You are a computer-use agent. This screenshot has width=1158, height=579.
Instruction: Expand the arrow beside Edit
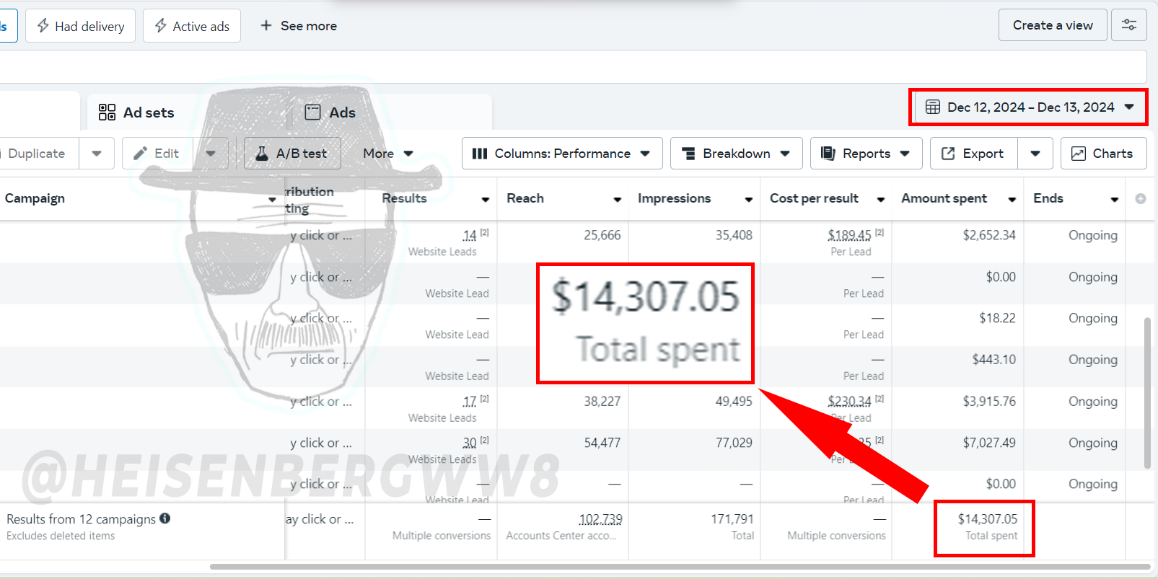click(x=210, y=154)
